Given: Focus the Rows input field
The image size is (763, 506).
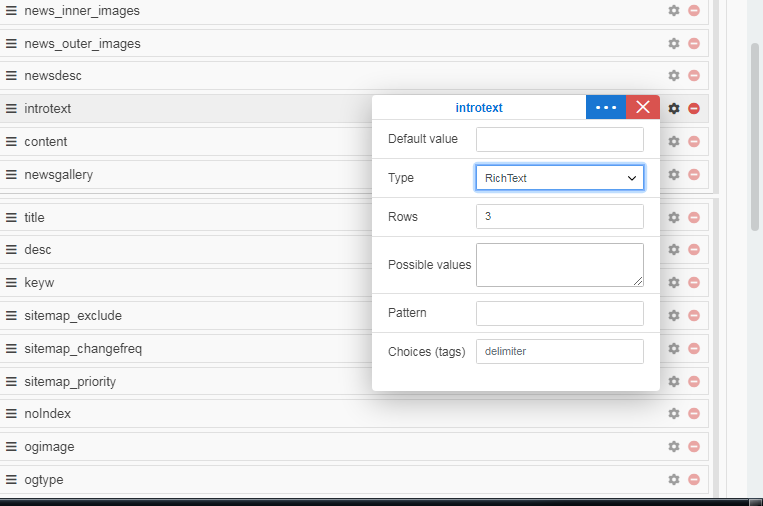Looking at the screenshot, I should pos(560,216).
